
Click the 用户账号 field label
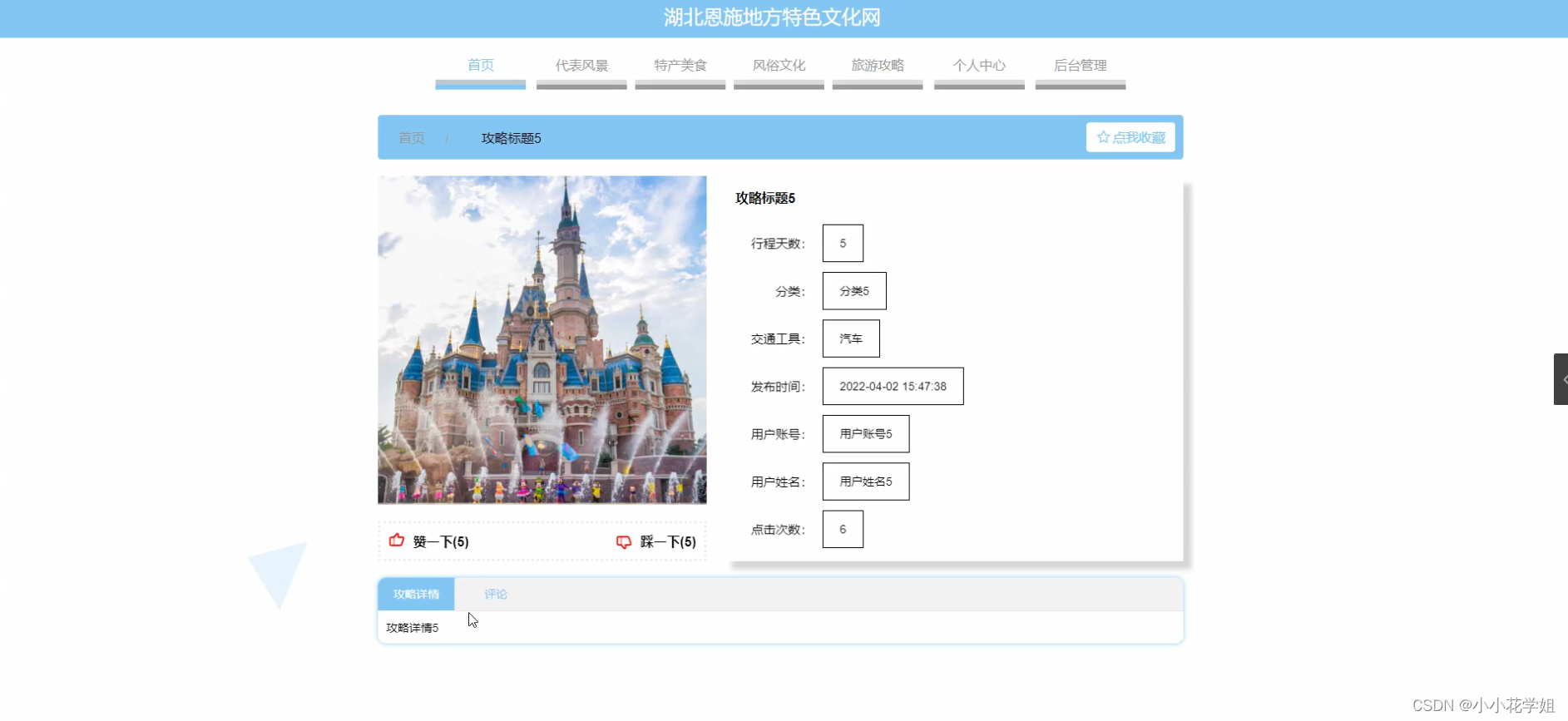778,434
